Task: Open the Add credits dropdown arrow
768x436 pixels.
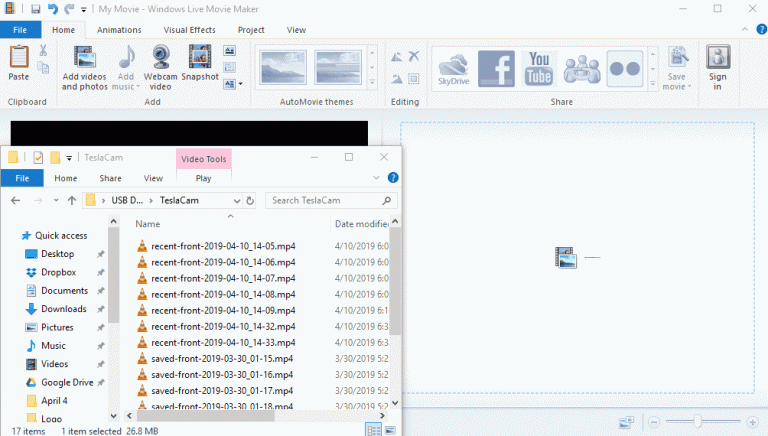Action: (x=240, y=84)
